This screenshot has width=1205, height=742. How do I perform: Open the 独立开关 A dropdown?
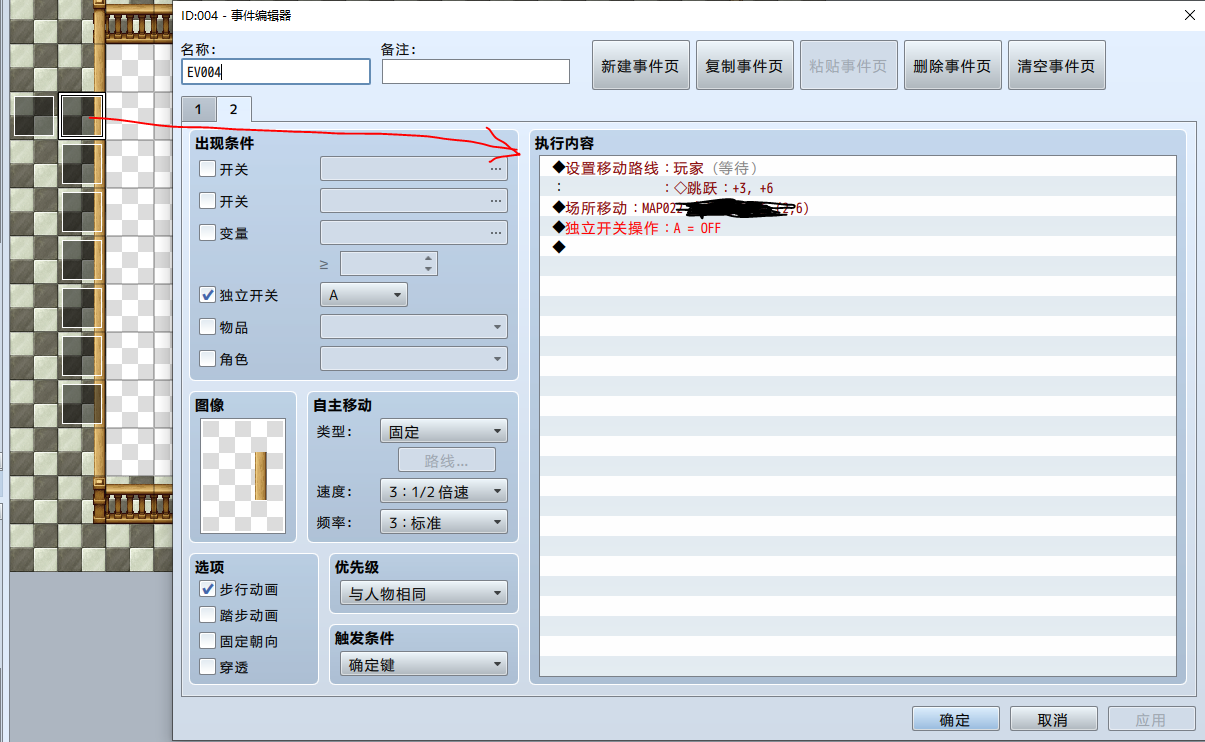[x=364, y=296]
